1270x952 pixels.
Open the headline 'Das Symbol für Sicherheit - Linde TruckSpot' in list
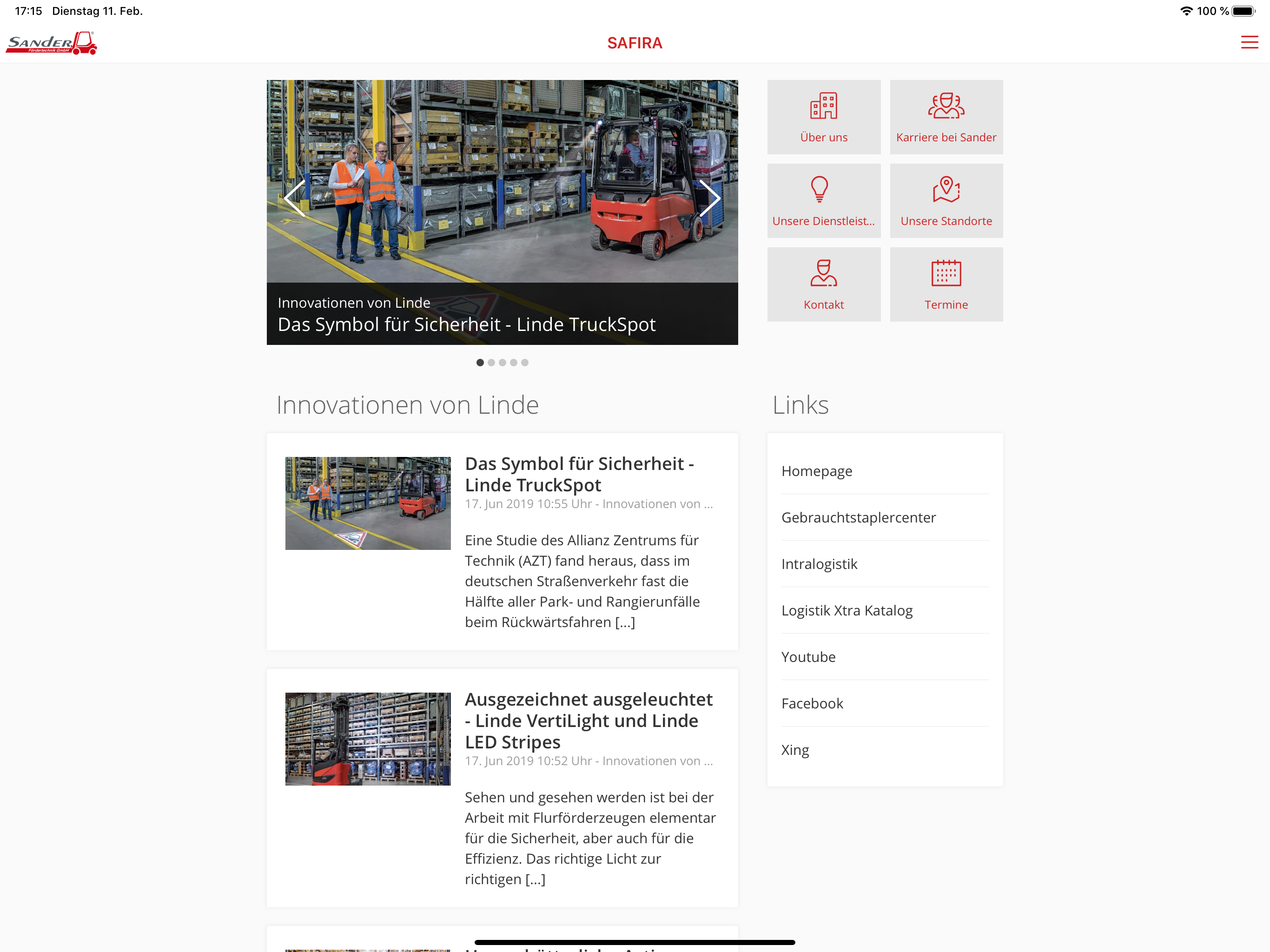pos(579,474)
